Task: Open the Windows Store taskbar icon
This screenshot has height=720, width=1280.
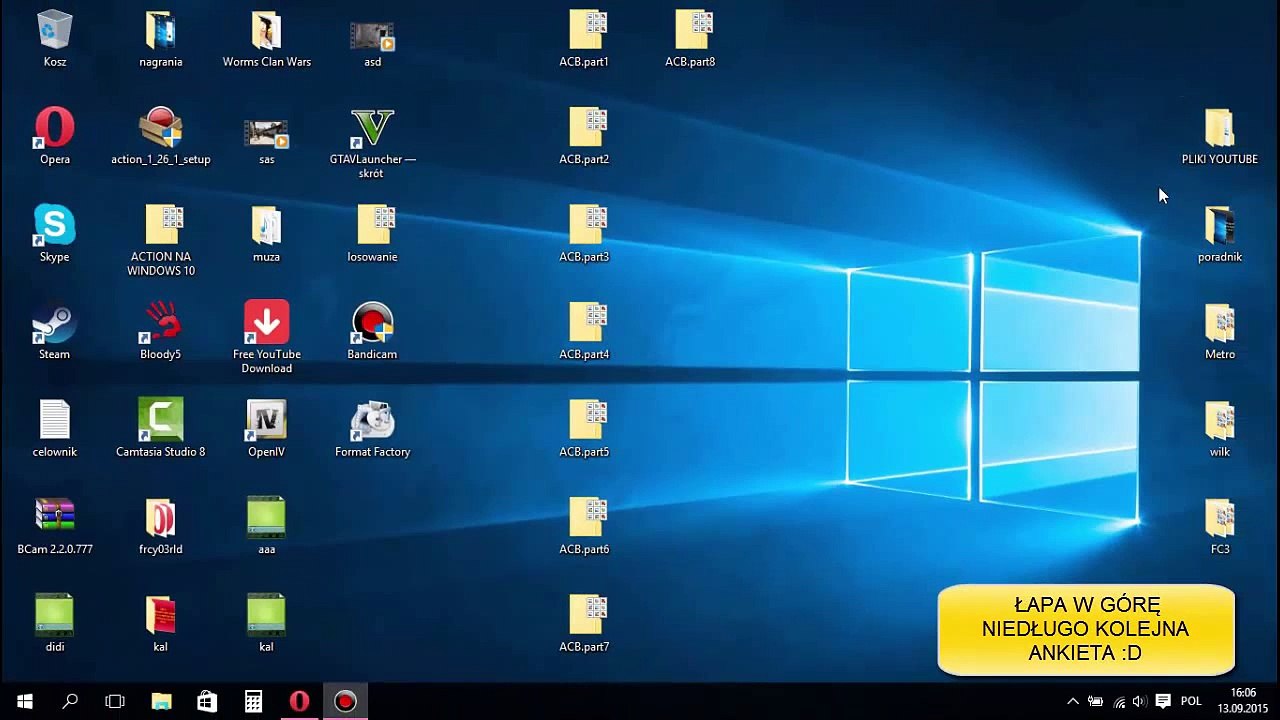Action: click(x=207, y=702)
